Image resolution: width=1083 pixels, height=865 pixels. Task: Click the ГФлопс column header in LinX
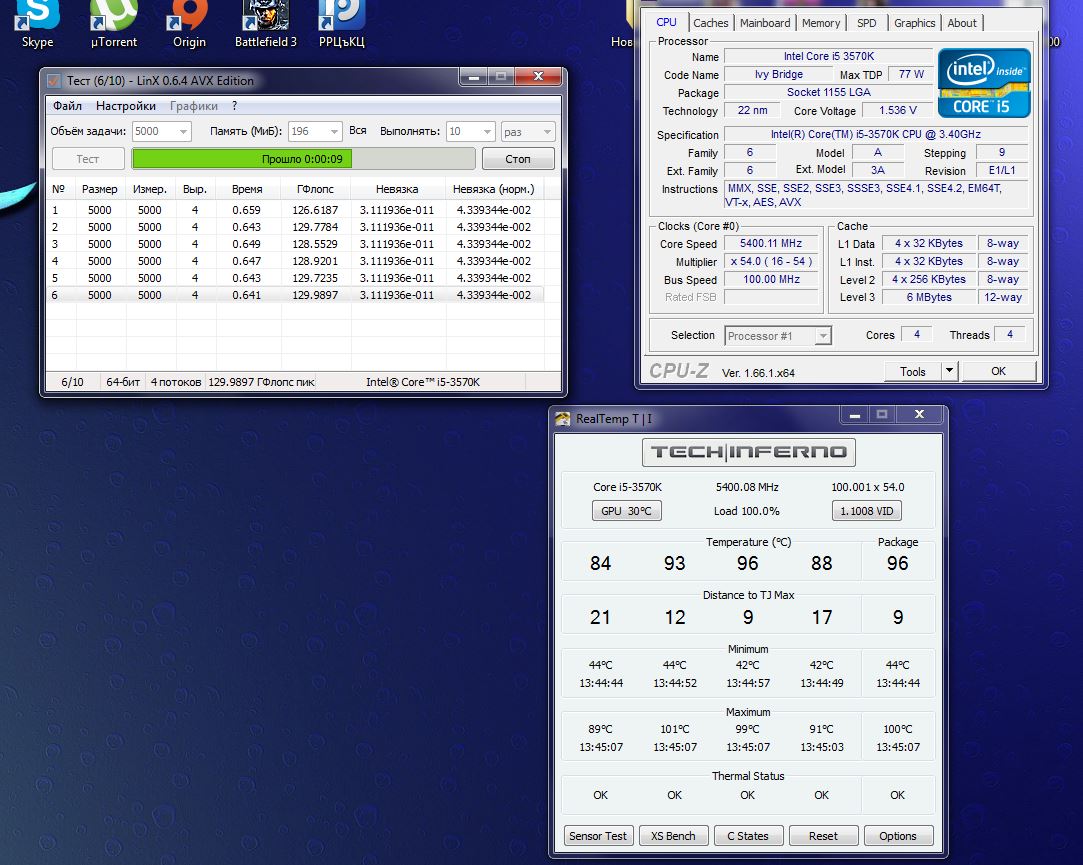tap(315, 189)
